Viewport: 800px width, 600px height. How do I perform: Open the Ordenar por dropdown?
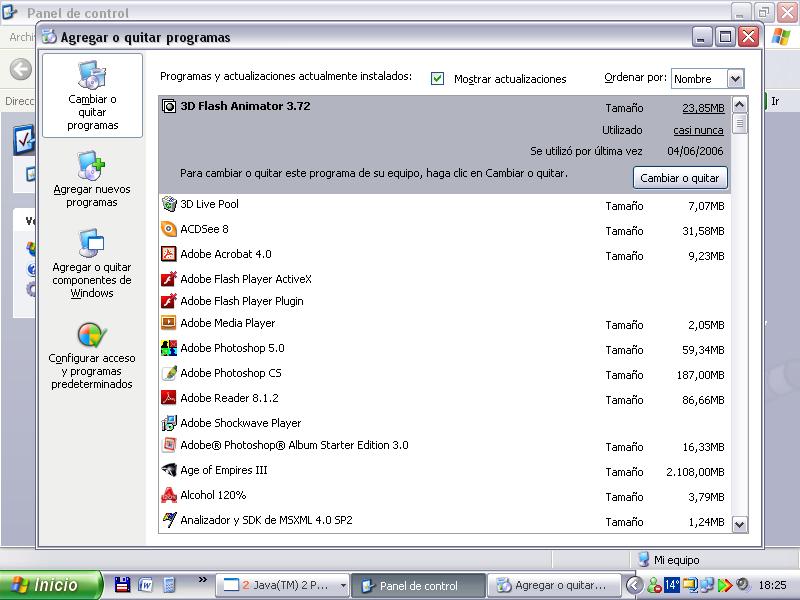pyautogui.click(x=735, y=79)
